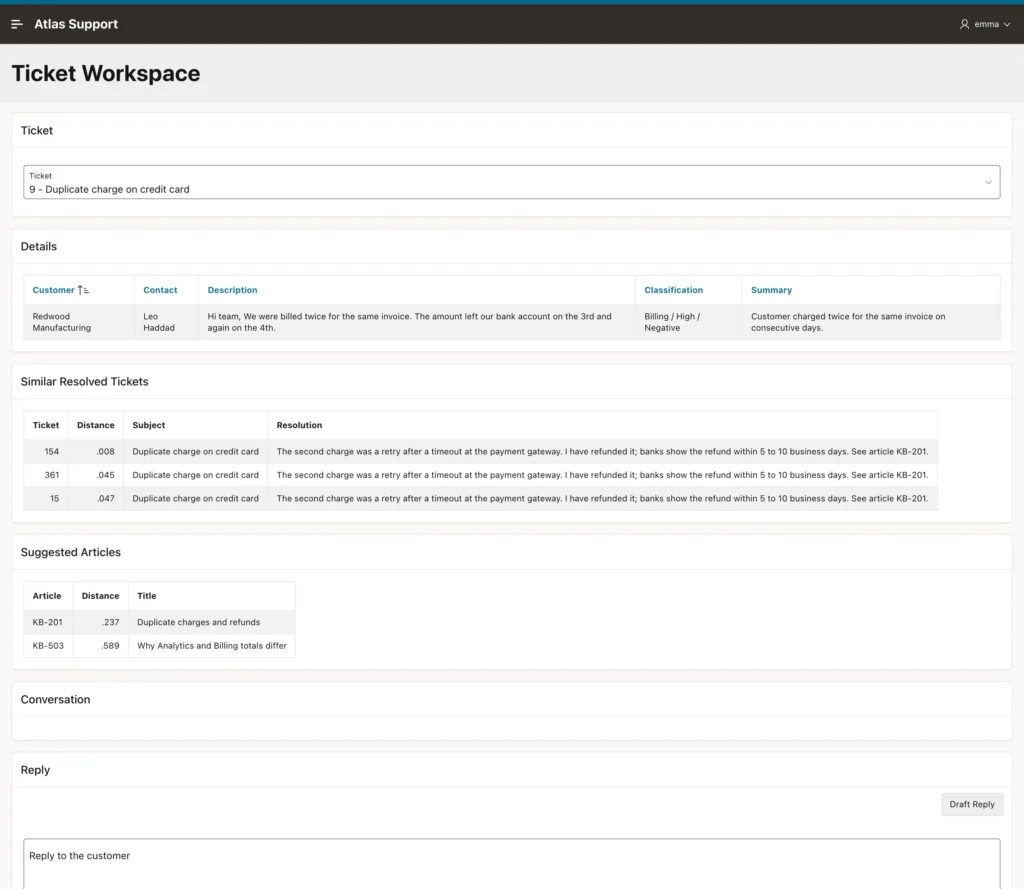Click the 'Customer charged twice' summary text
Image resolution: width=1024 pixels, height=889 pixels.
click(x=848, y=322)
